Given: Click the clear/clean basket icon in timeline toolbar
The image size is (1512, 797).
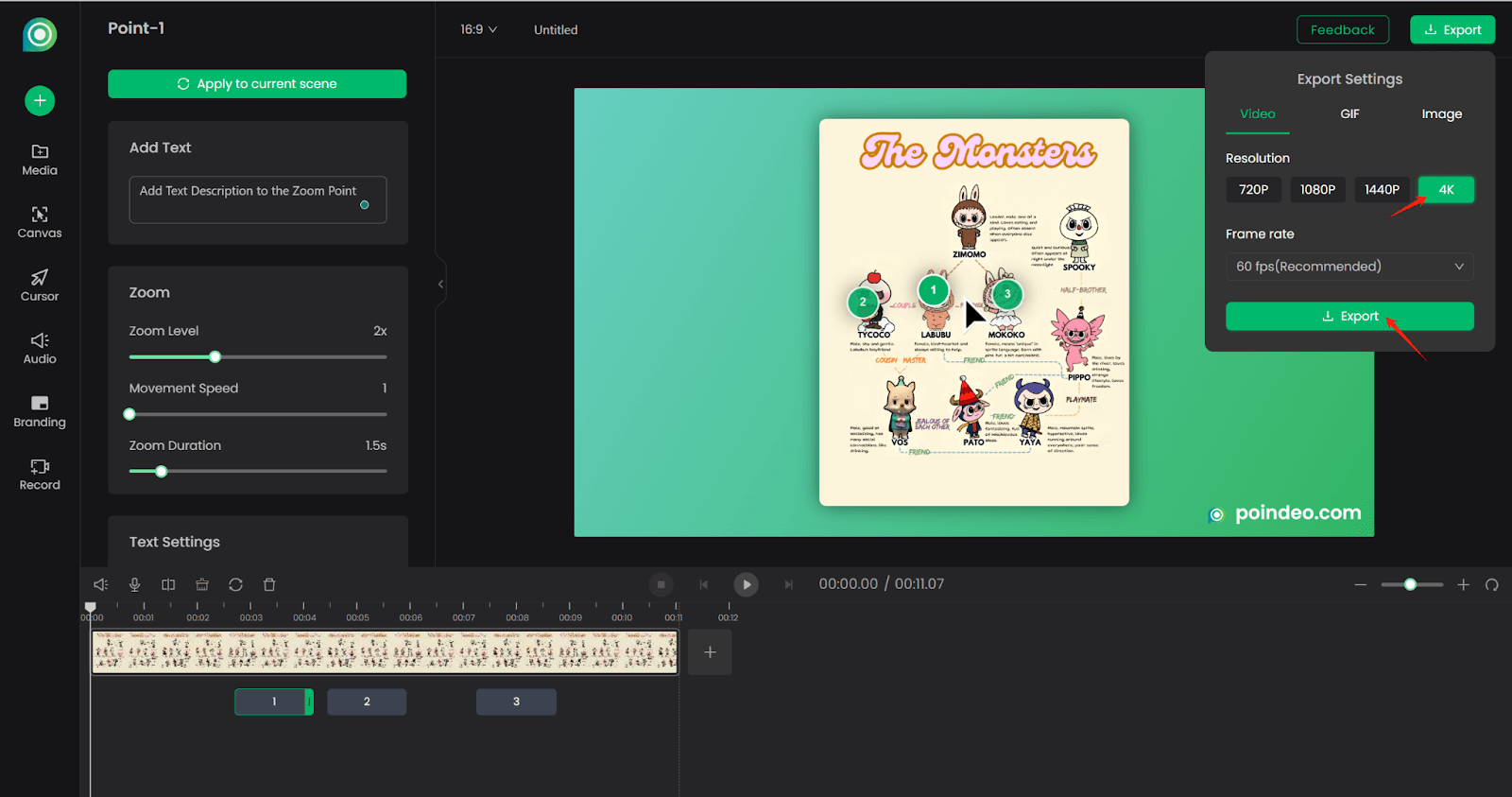Looking at the screenshot, I should pyautogui.click(x=202, y=584).
